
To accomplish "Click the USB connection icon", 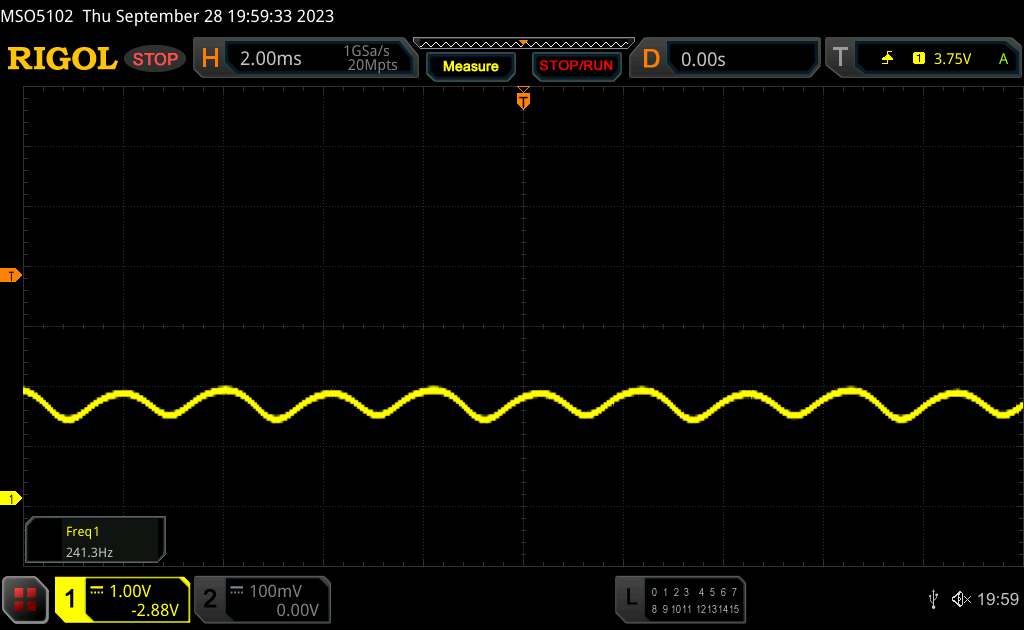I will (x=933, y=599).
